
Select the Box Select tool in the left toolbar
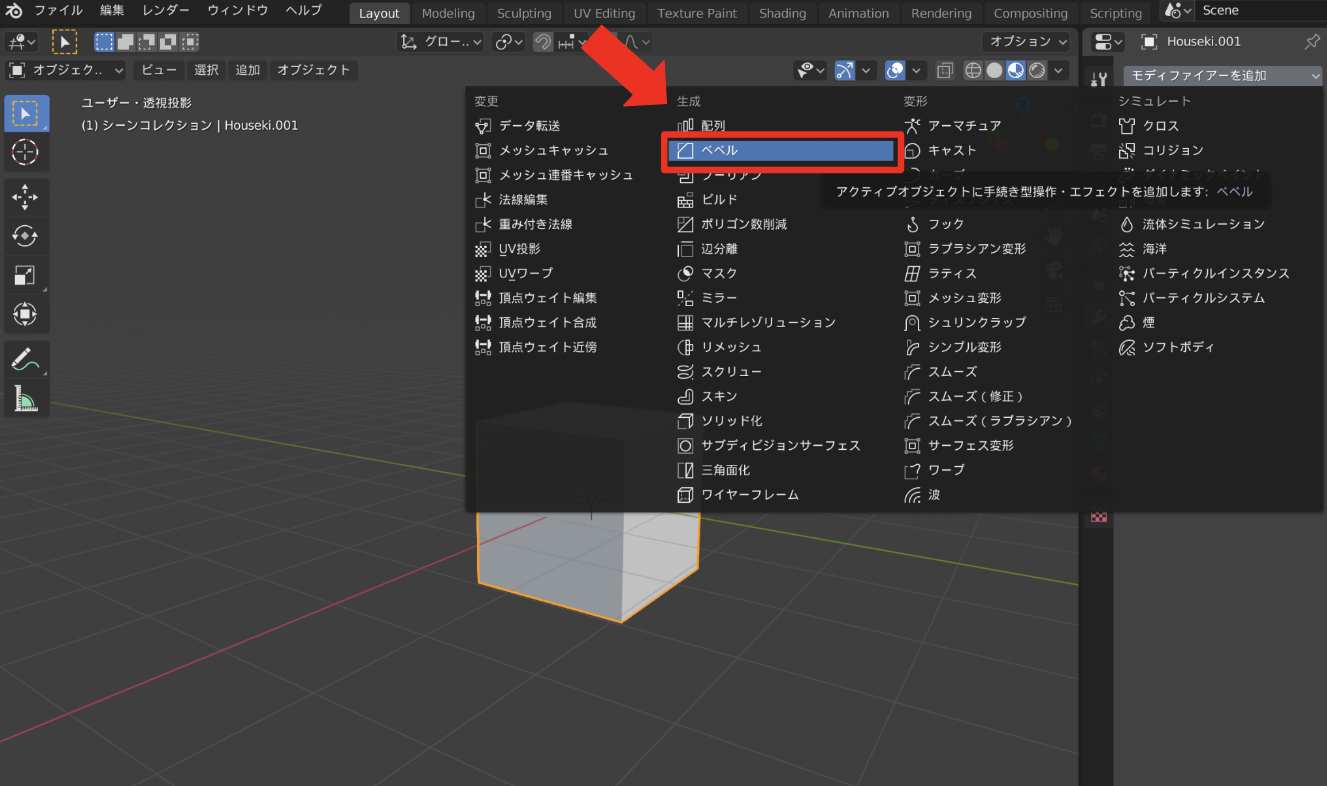[x=25, y=113]
